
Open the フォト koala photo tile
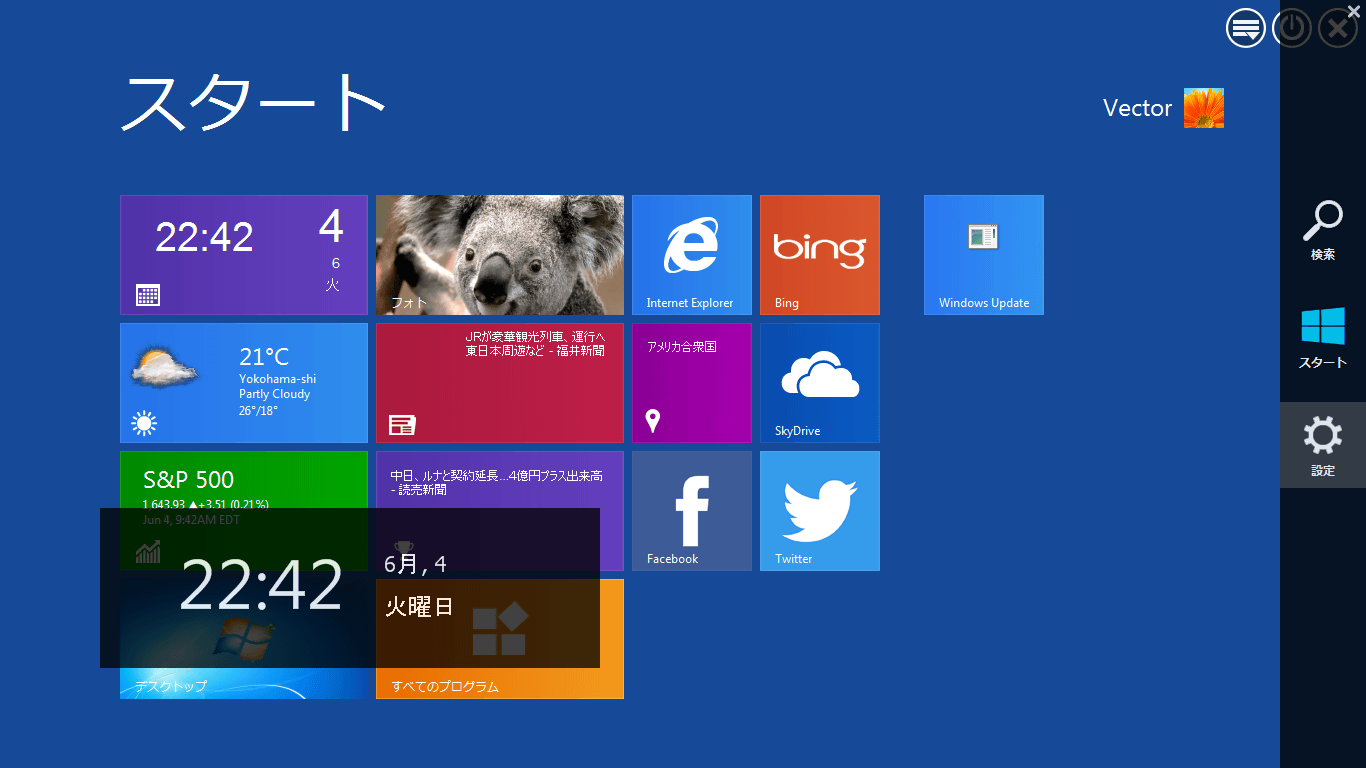(500, 255)
